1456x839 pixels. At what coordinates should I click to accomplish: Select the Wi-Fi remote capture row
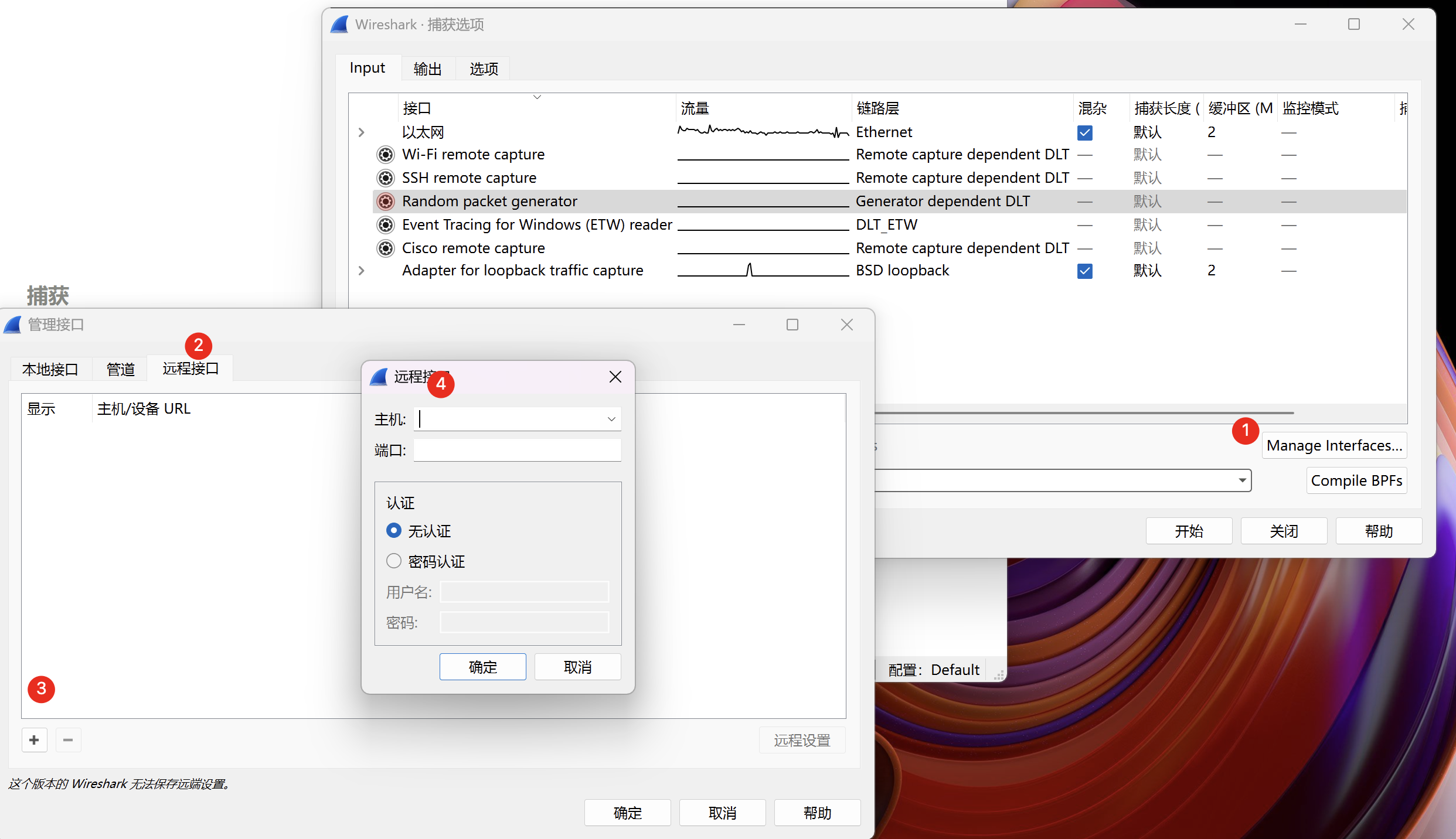[x=890, y=155]
